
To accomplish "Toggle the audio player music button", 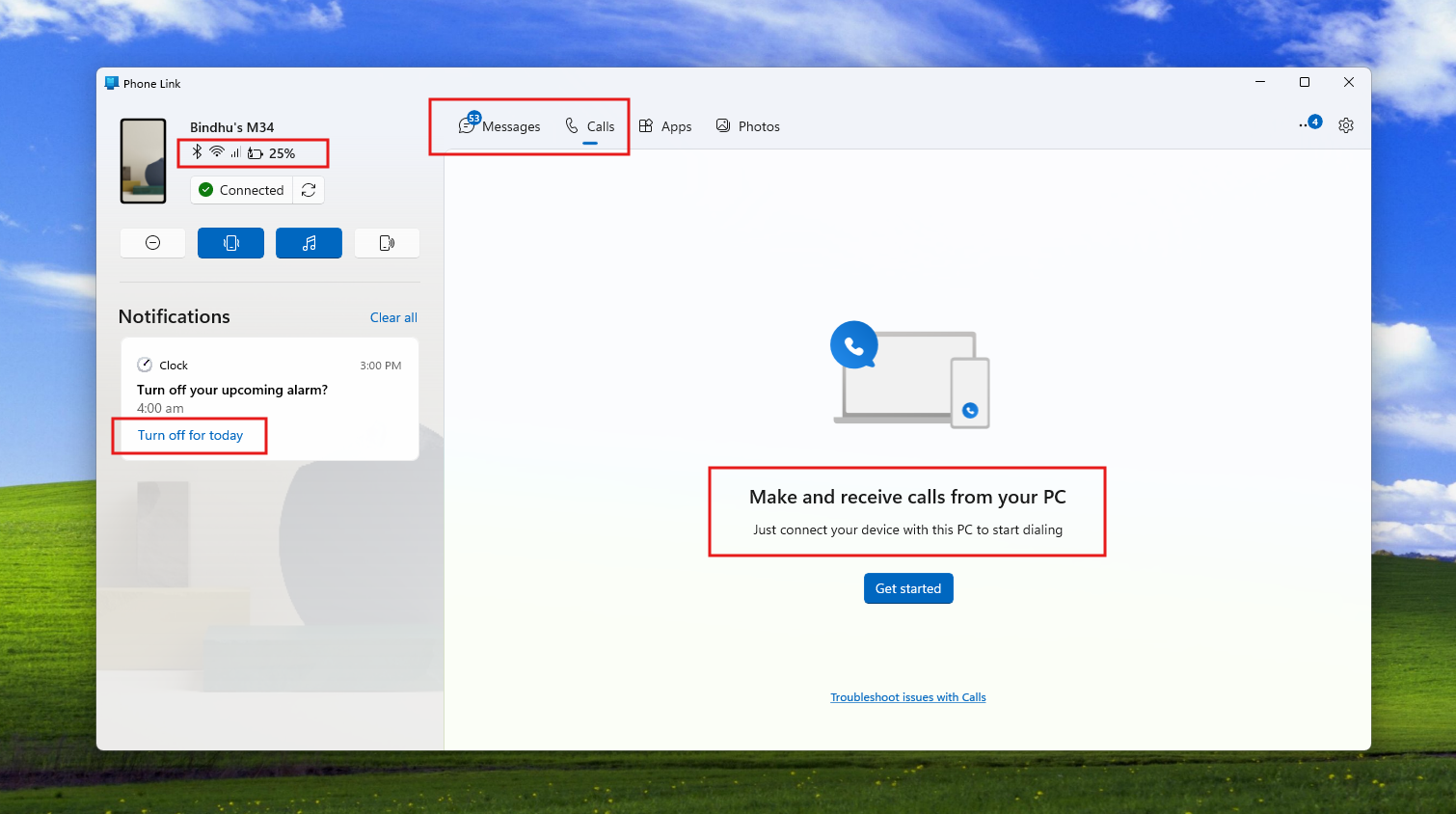I will [309, 243].
